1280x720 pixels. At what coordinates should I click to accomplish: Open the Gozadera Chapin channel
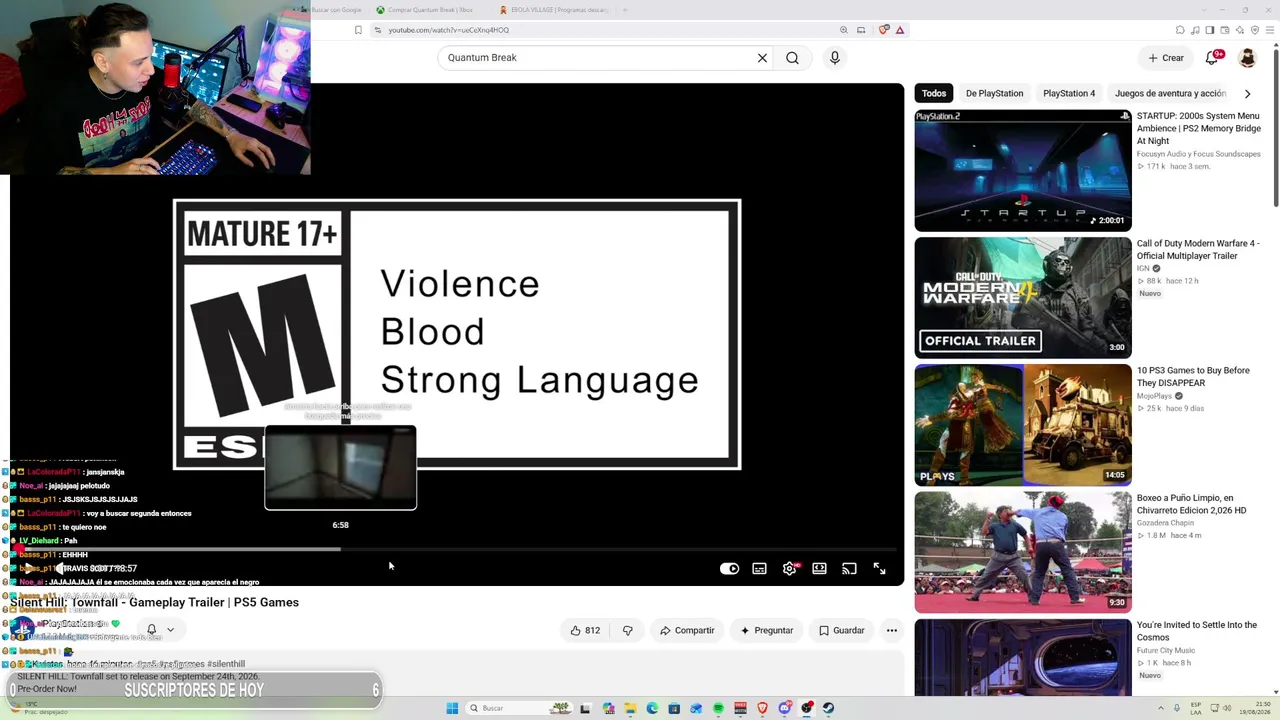(x=1166, y=523)
